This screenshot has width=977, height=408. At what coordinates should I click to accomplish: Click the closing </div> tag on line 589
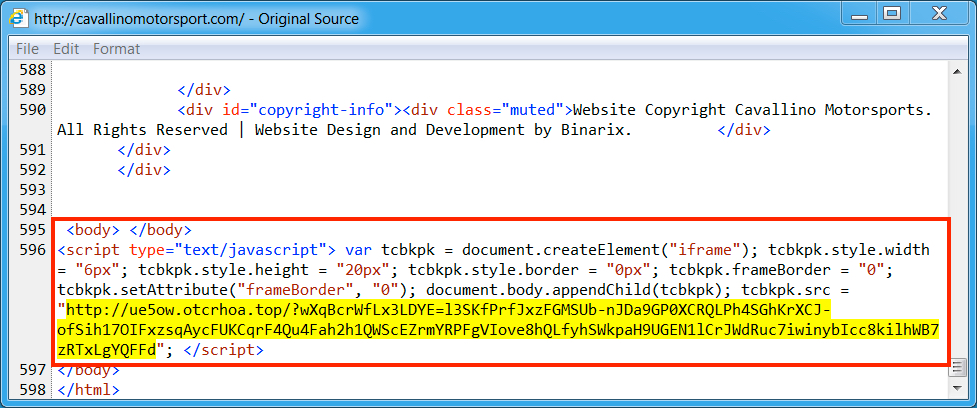tap(204, 90)
